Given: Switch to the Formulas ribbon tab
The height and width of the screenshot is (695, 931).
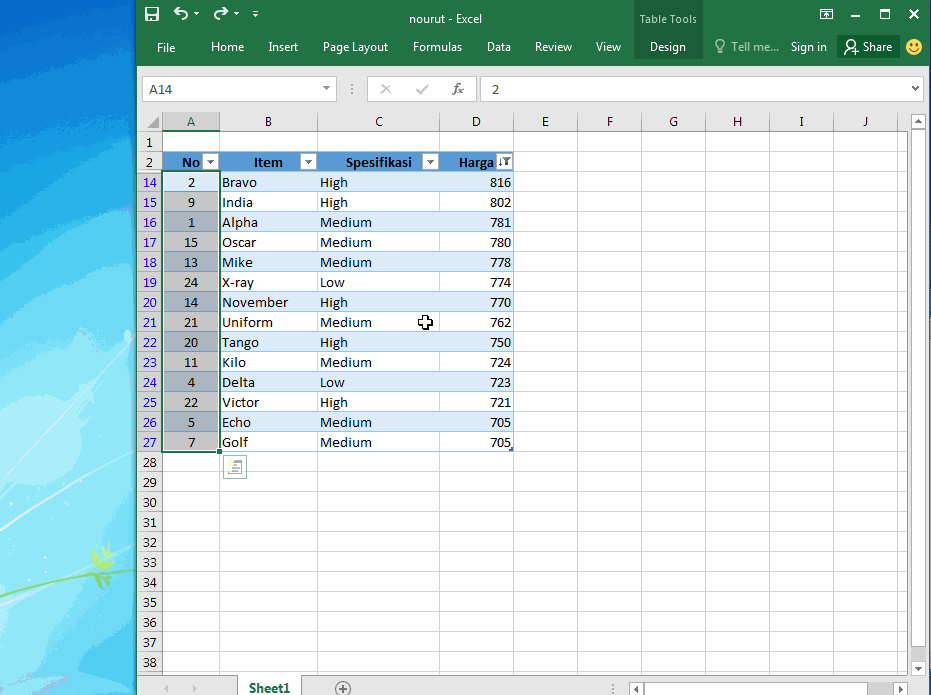Looking at the screenshot, I should point(437,46).
